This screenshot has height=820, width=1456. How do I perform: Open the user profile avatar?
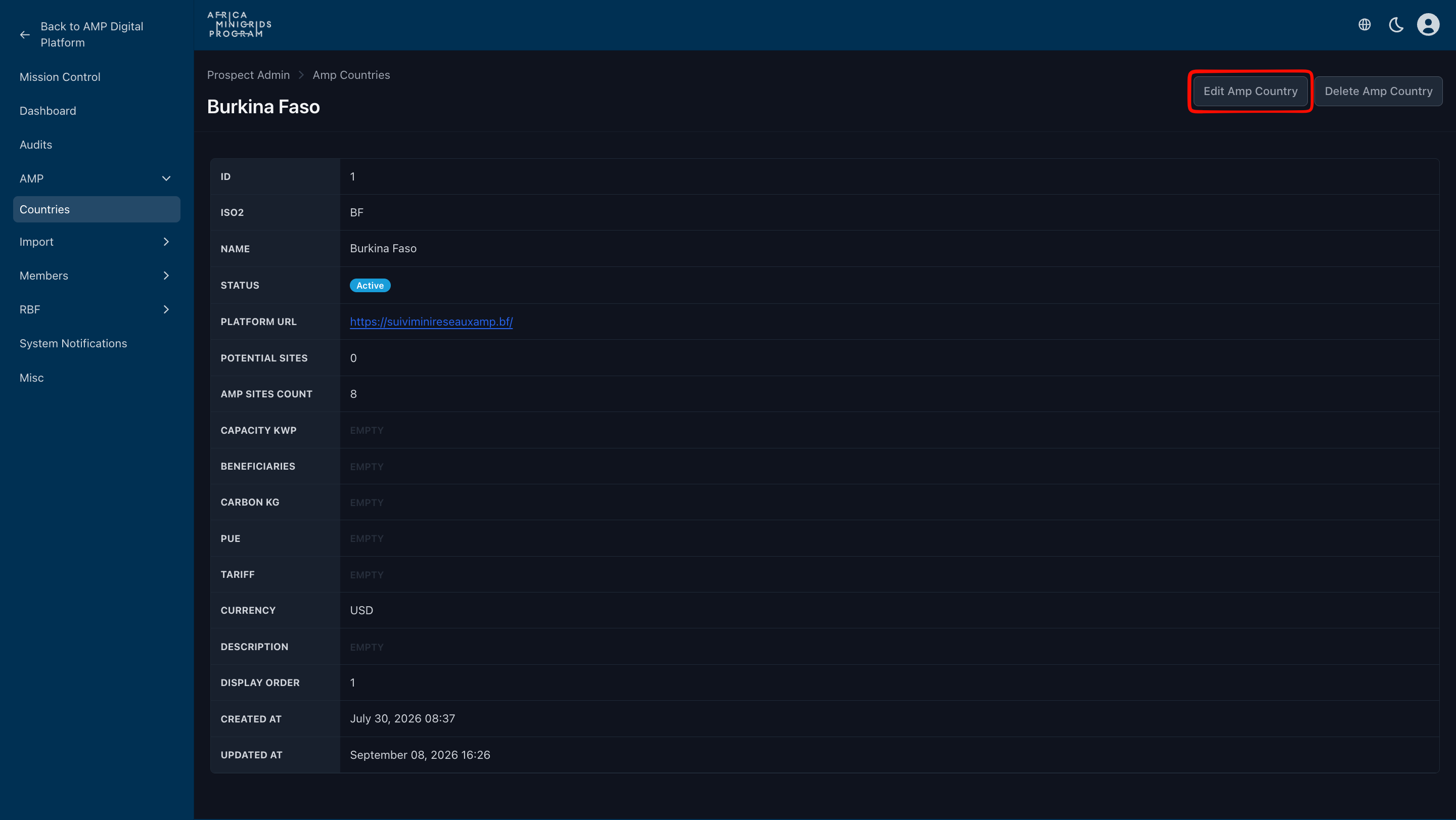[x=1428, y=25]
